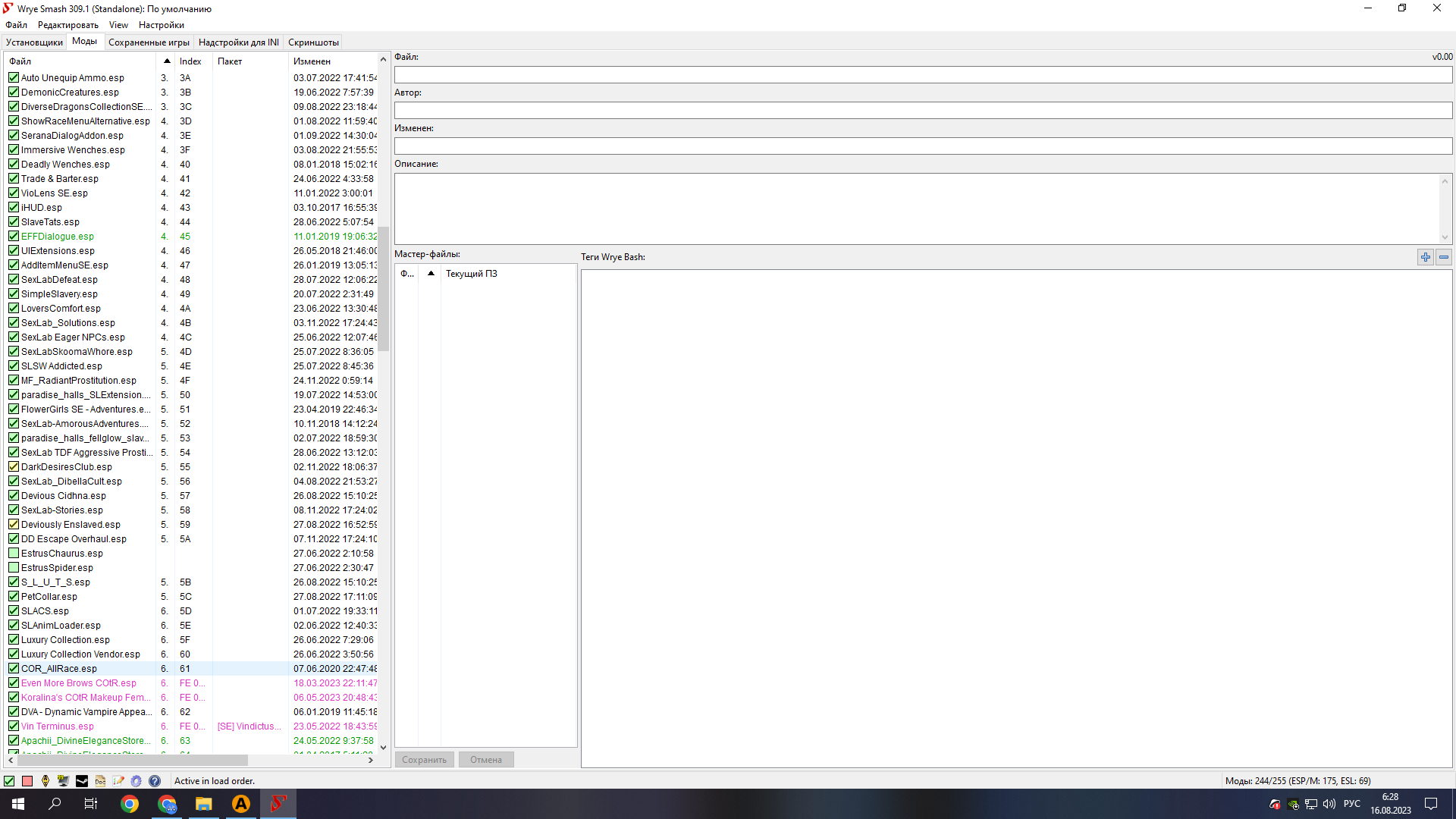The image size is (1456, 819).
Task: Click the checklist notepad icon in status bar
Action: click(118, 781)
